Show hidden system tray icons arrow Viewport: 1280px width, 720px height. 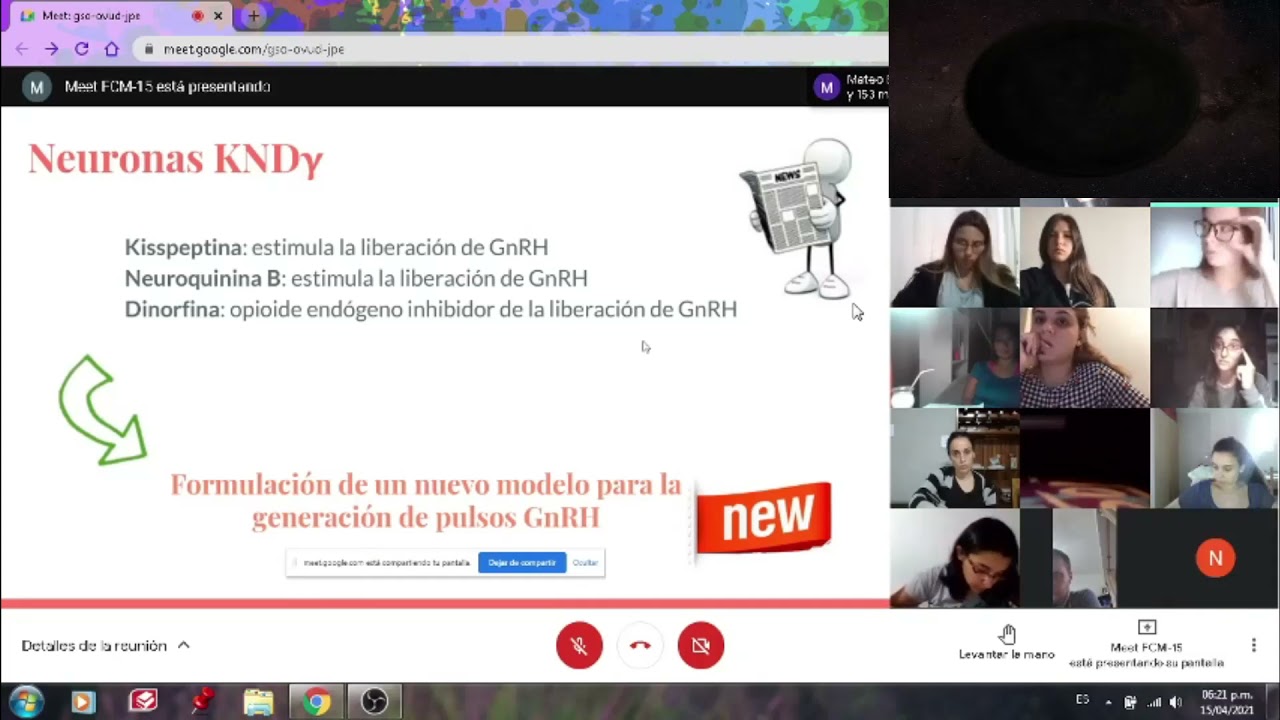[x=1108, y=702]
